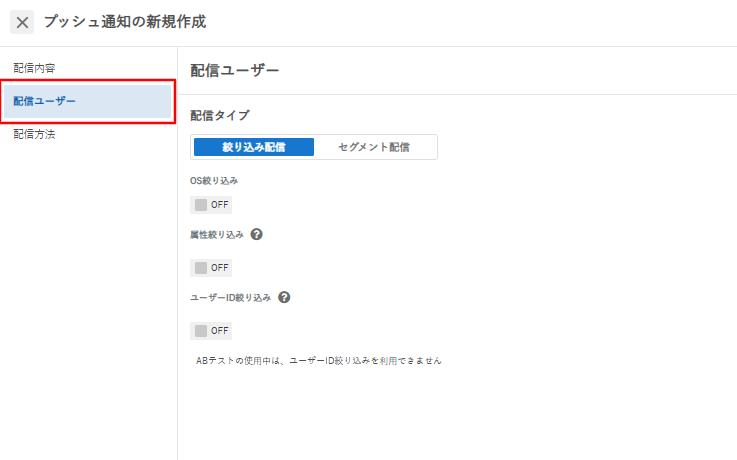737x460 pixels.
Task: Open the 配信方法 sidebar section
Action: 34,134
